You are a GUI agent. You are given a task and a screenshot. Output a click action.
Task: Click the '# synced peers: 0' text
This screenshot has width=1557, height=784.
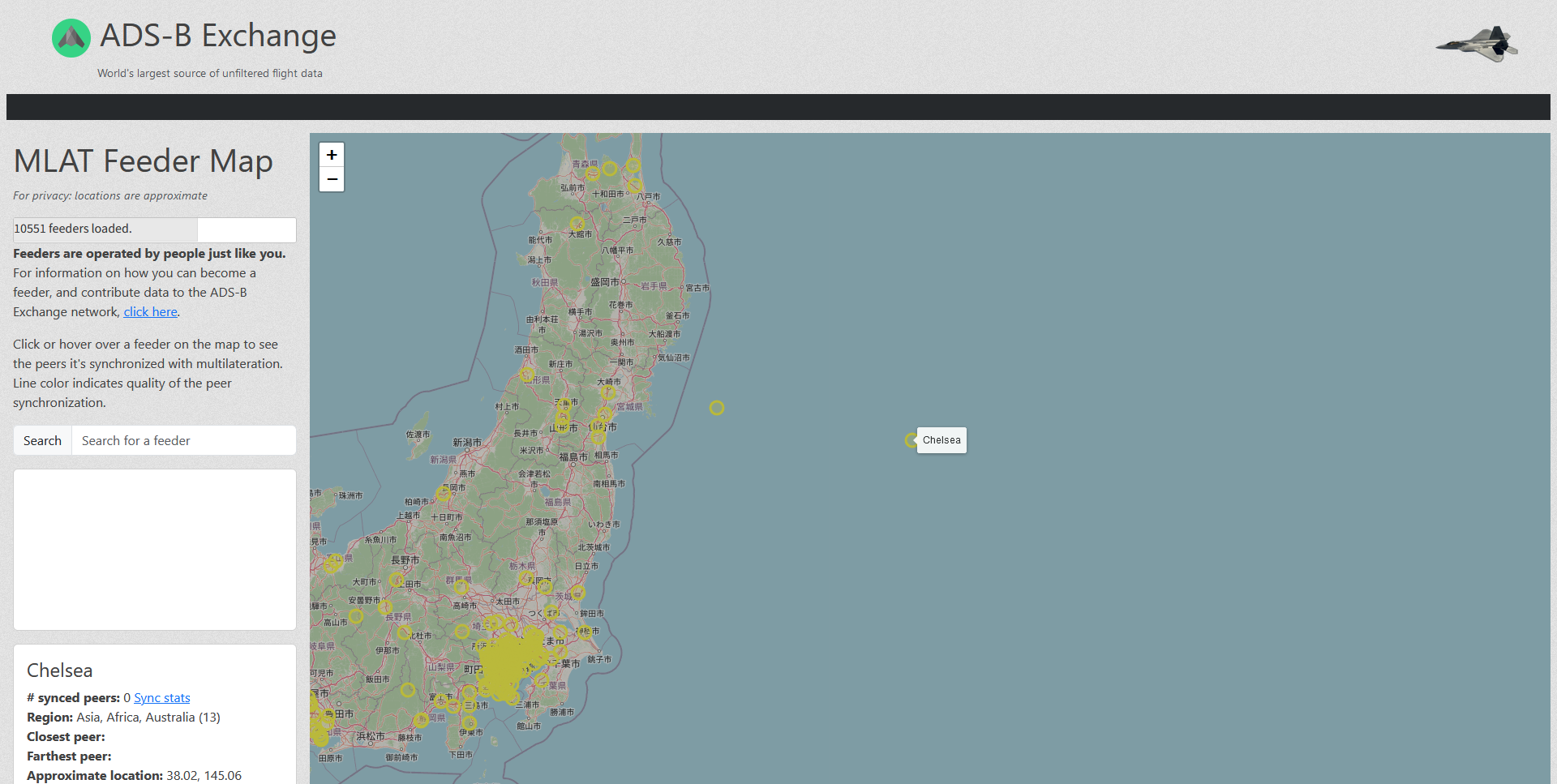tap(79, 697)
